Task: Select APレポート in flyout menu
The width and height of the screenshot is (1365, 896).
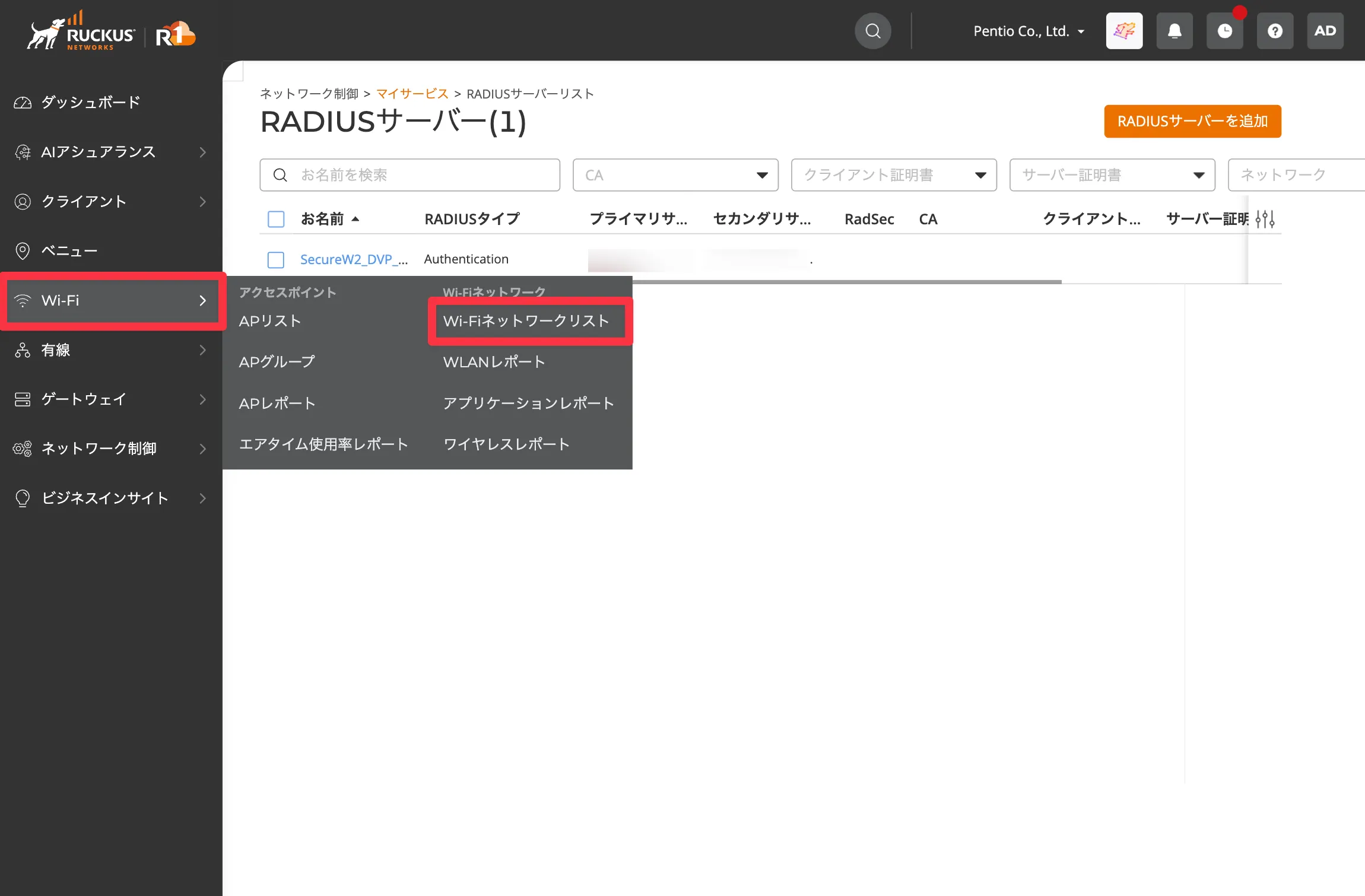Action: 277,403
